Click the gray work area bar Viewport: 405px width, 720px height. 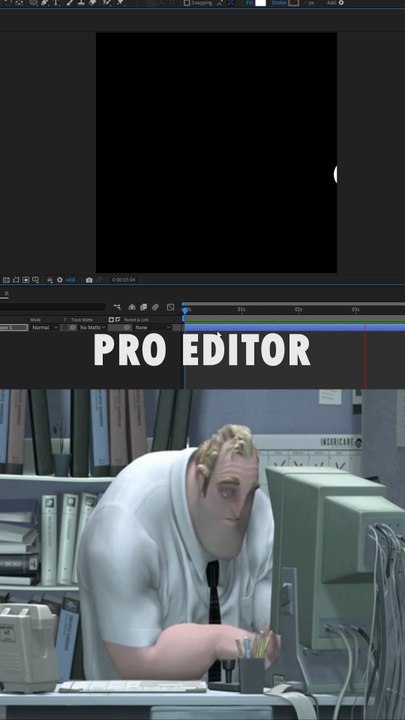coord(294,318)
